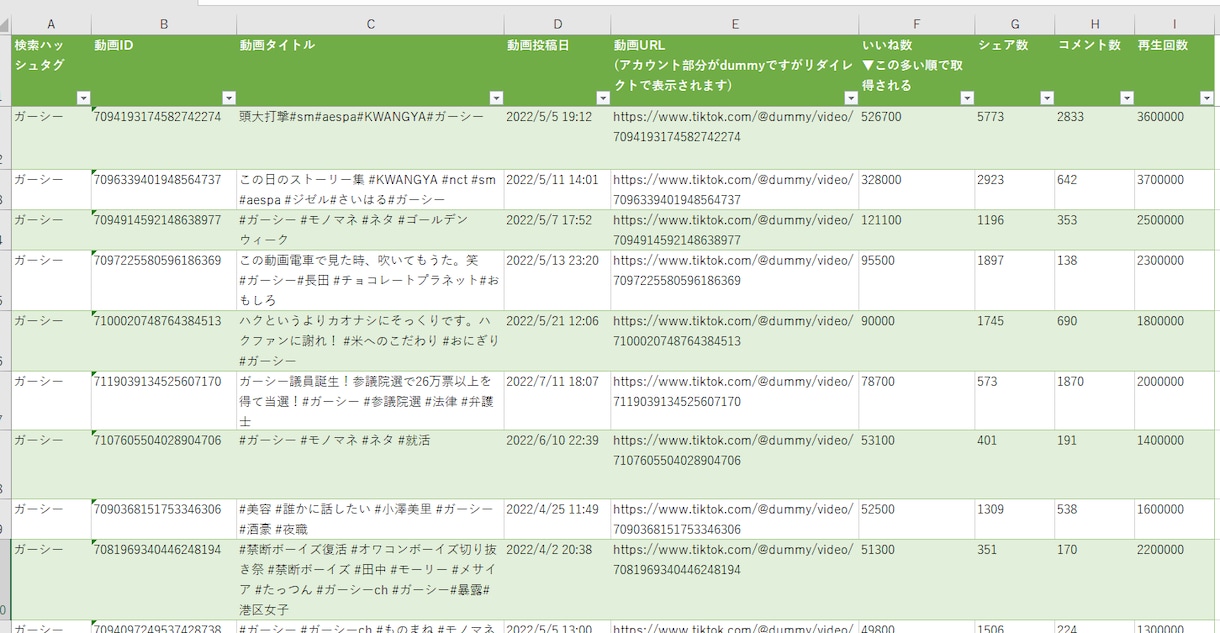Select column B header
The height and width of the screenshot is (633, 1220).
click(x=164, y=24)
